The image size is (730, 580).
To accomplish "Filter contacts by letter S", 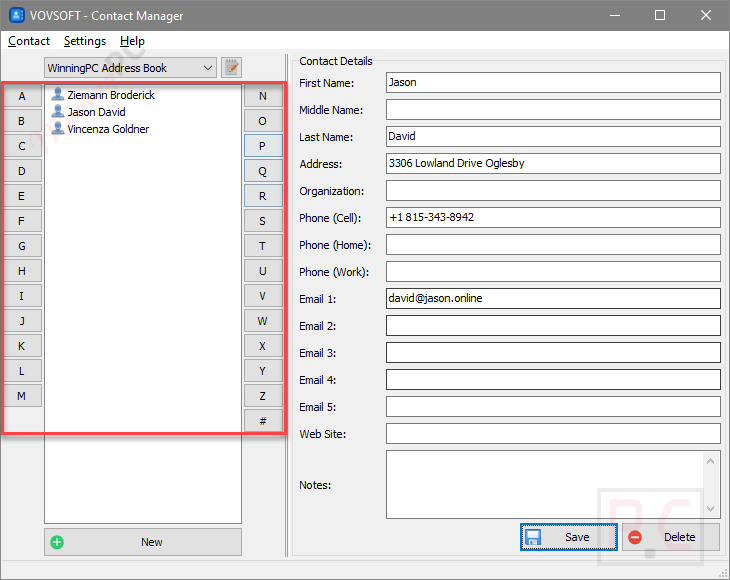I will 263,221.
